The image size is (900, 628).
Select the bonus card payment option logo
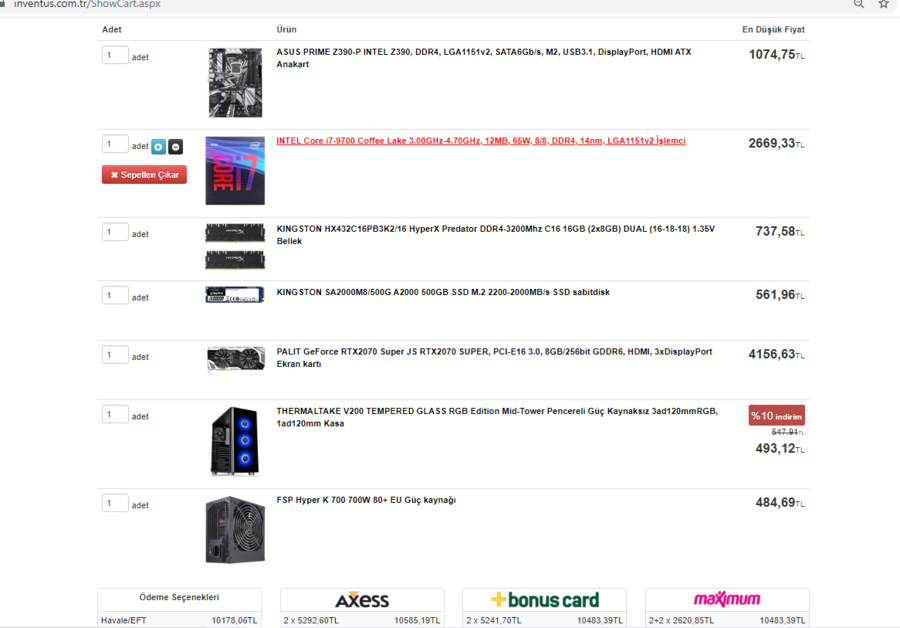545,600
